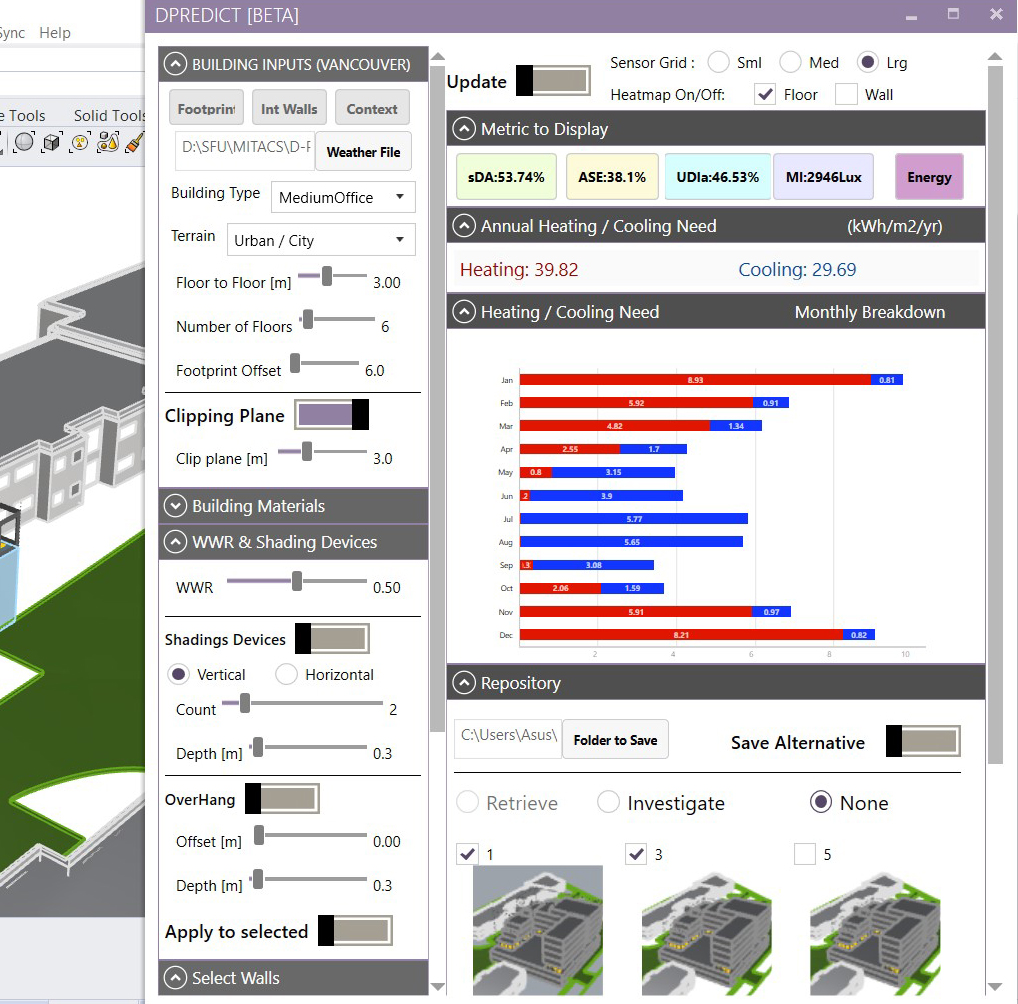The height and width of the screenshot is (1004, 1018).
Task: Switch to the Solid Tools tab
Action: click(x=109, y=116)
